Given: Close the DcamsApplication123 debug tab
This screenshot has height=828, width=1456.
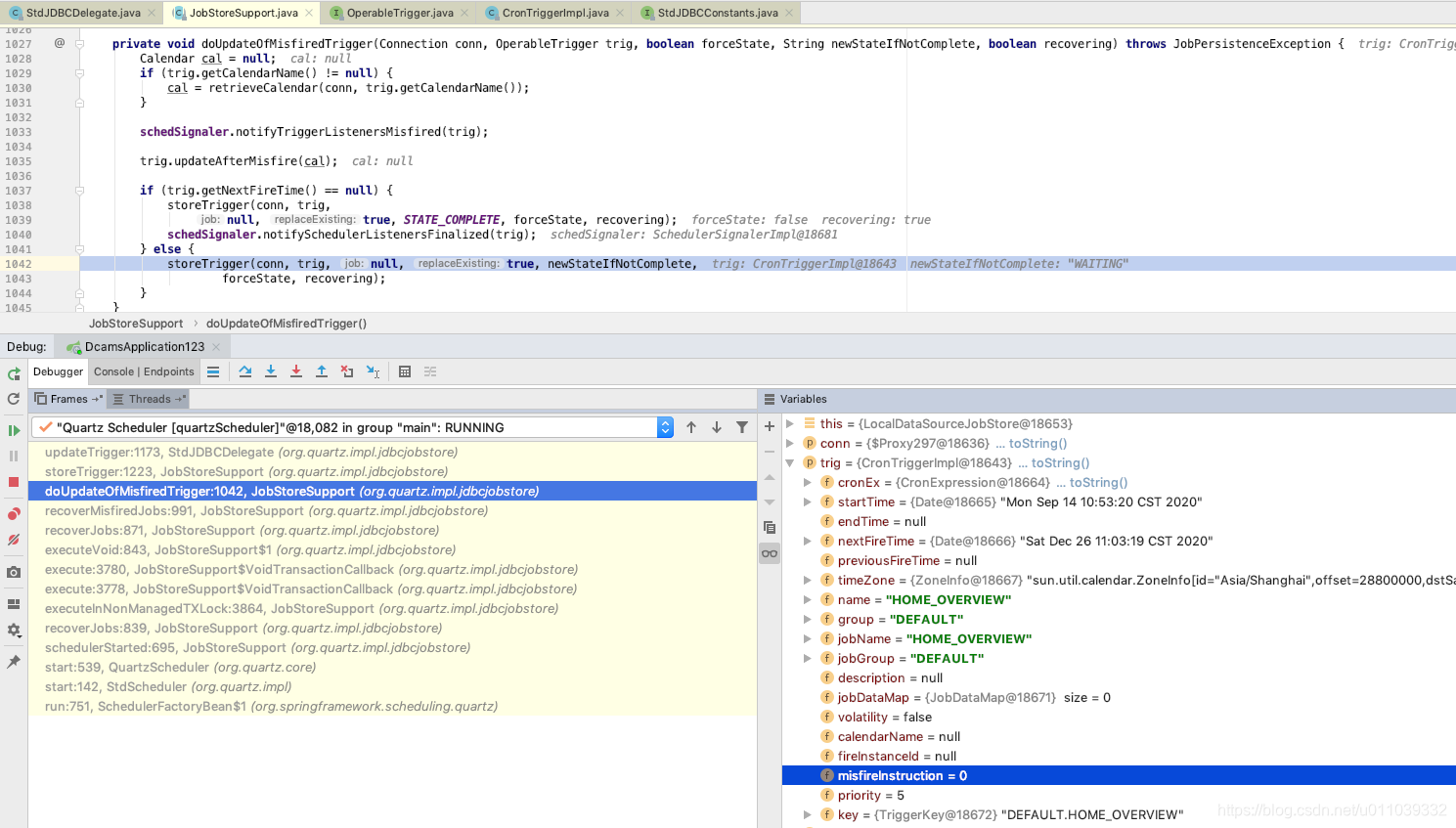Looking at the screenshot, I should click(216, 347).
